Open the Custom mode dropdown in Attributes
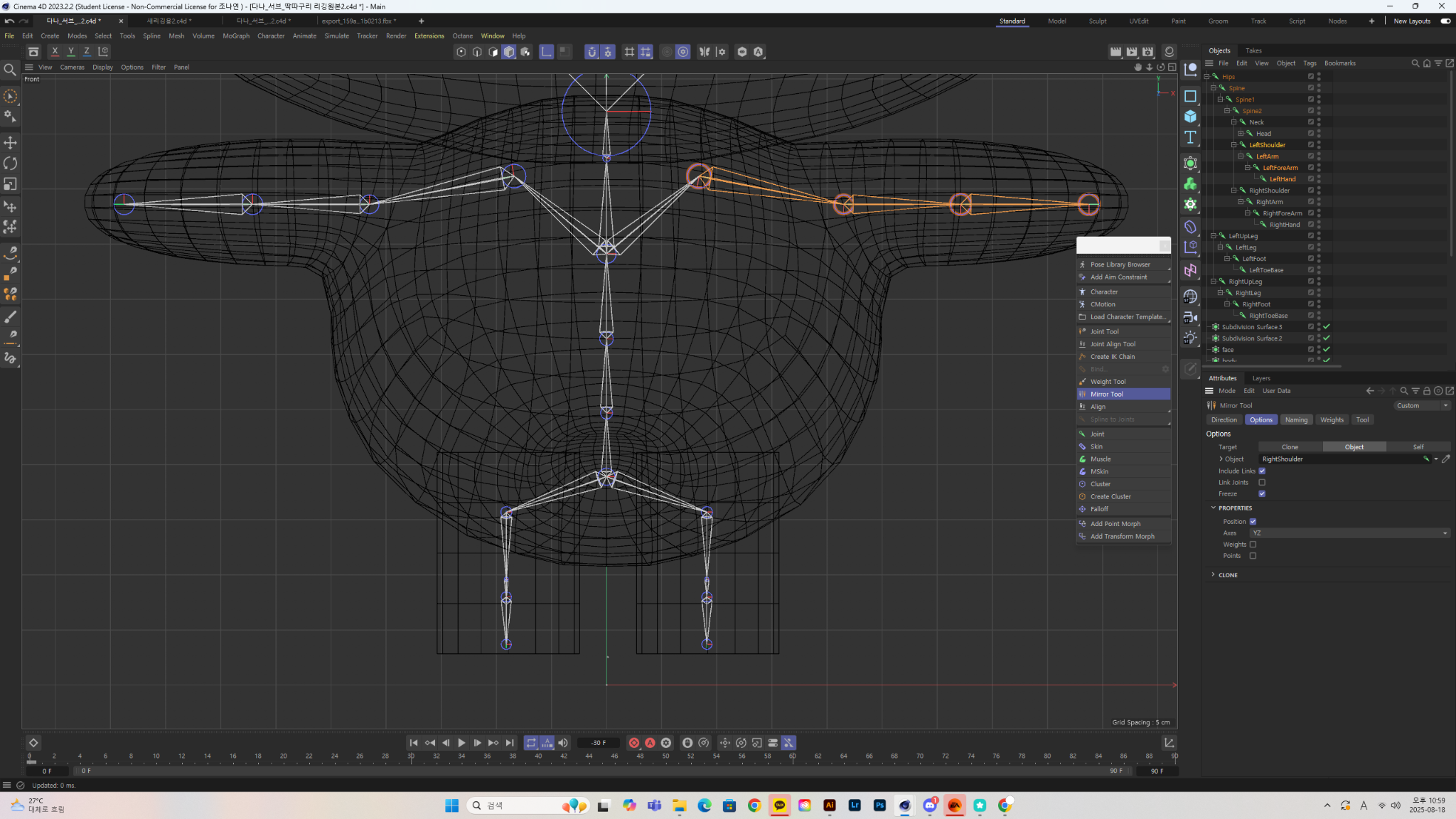This screenshot has width=1456, height=819. (x=1421, y=405)
